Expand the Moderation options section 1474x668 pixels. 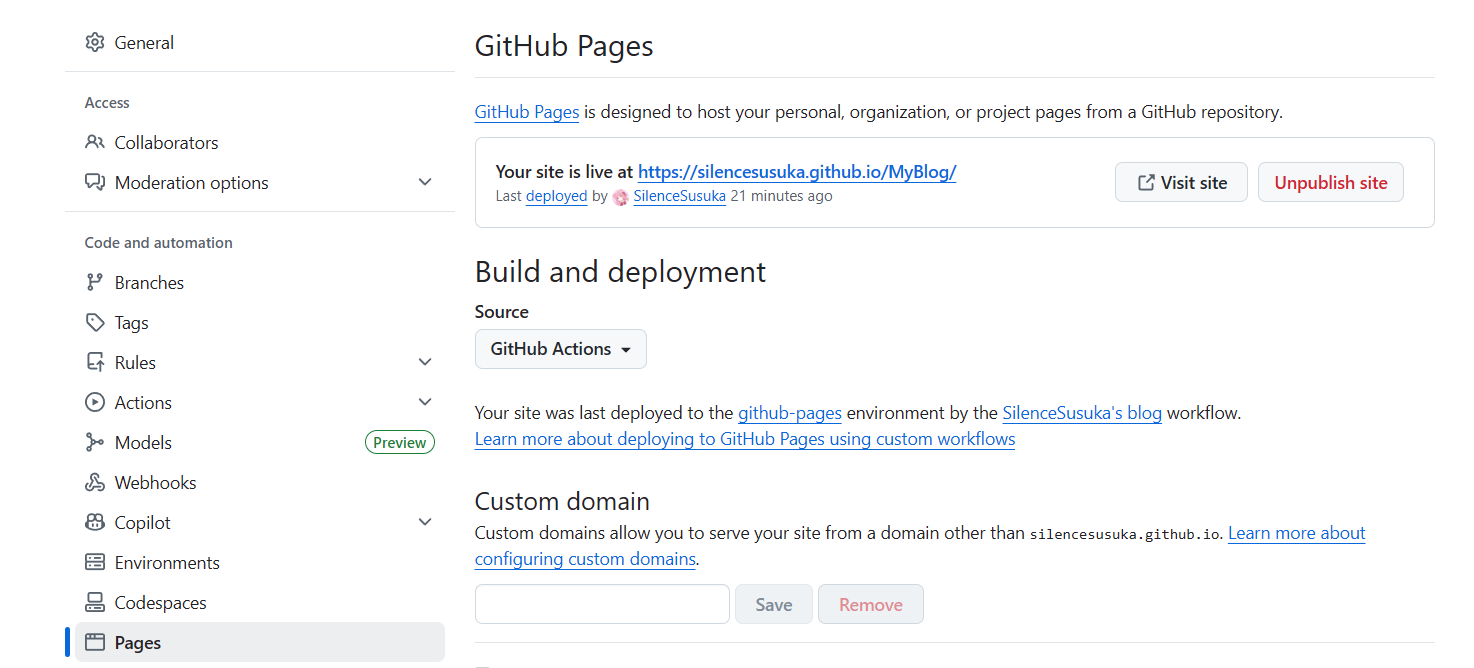click(425, 183)
